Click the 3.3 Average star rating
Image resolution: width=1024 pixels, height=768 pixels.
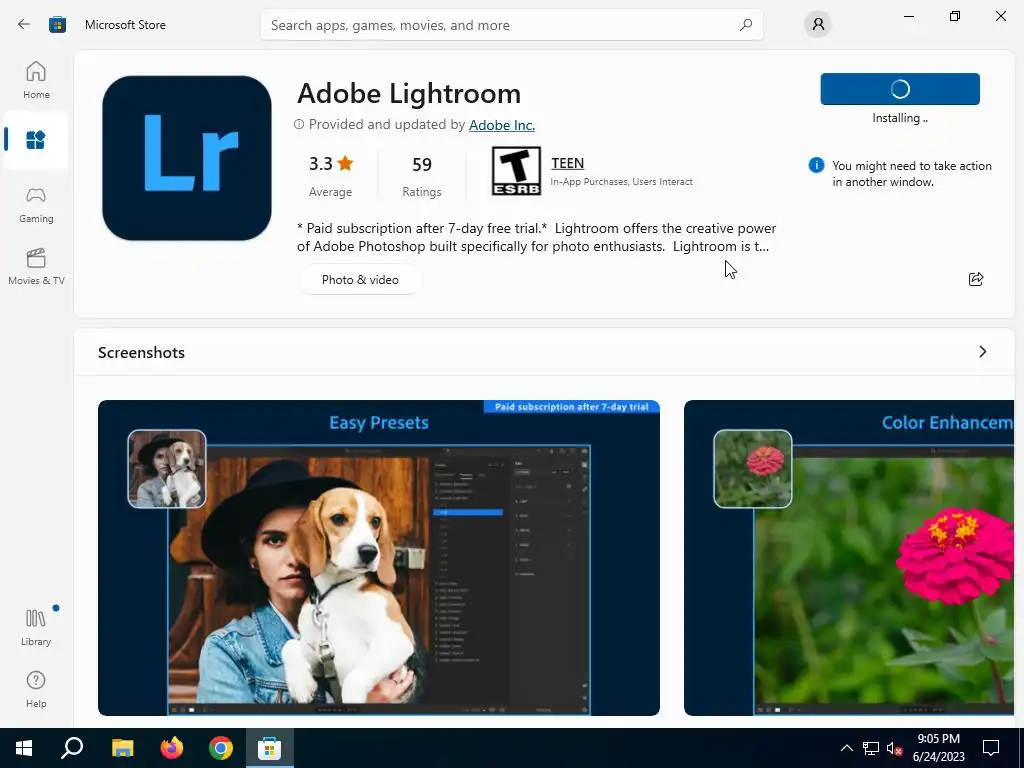pyautogui.click(x=330, y=175)
